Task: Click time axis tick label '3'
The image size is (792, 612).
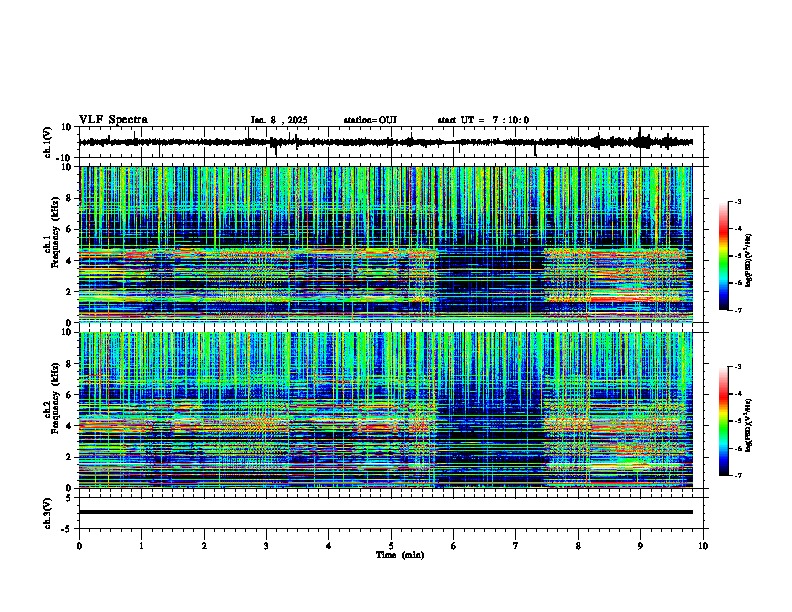Action: [266, 546]
